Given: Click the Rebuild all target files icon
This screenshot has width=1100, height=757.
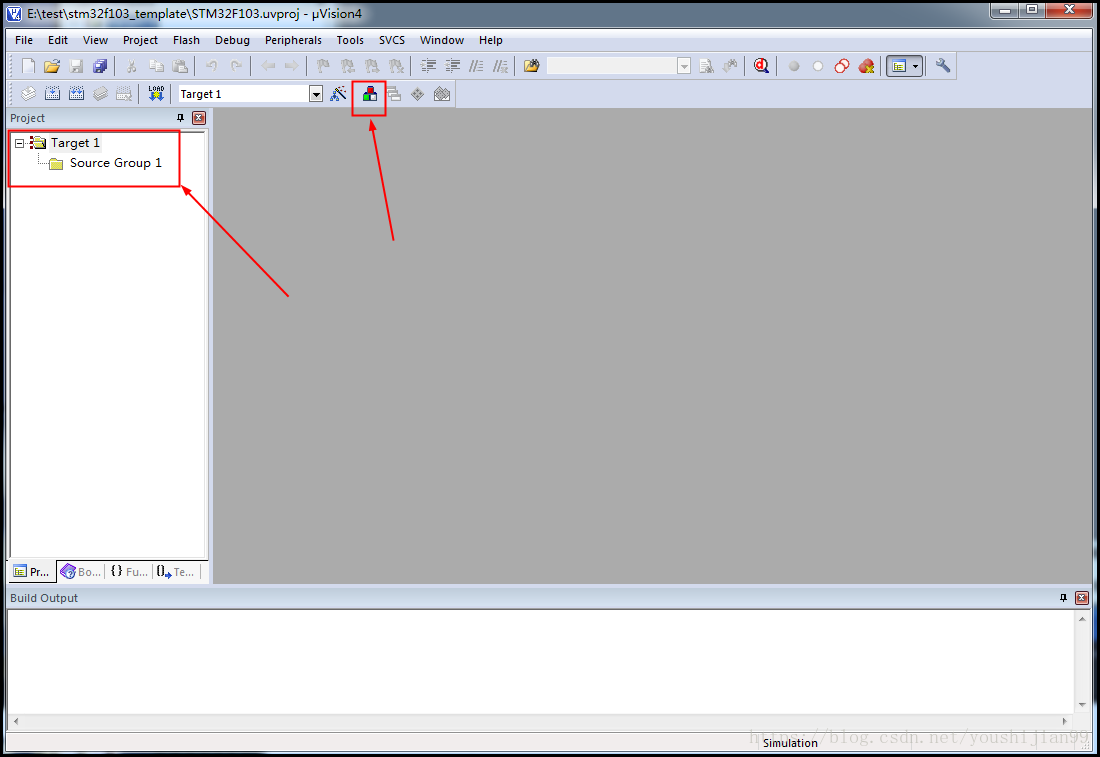Looking at the screenshot, I should click(76, 93).
